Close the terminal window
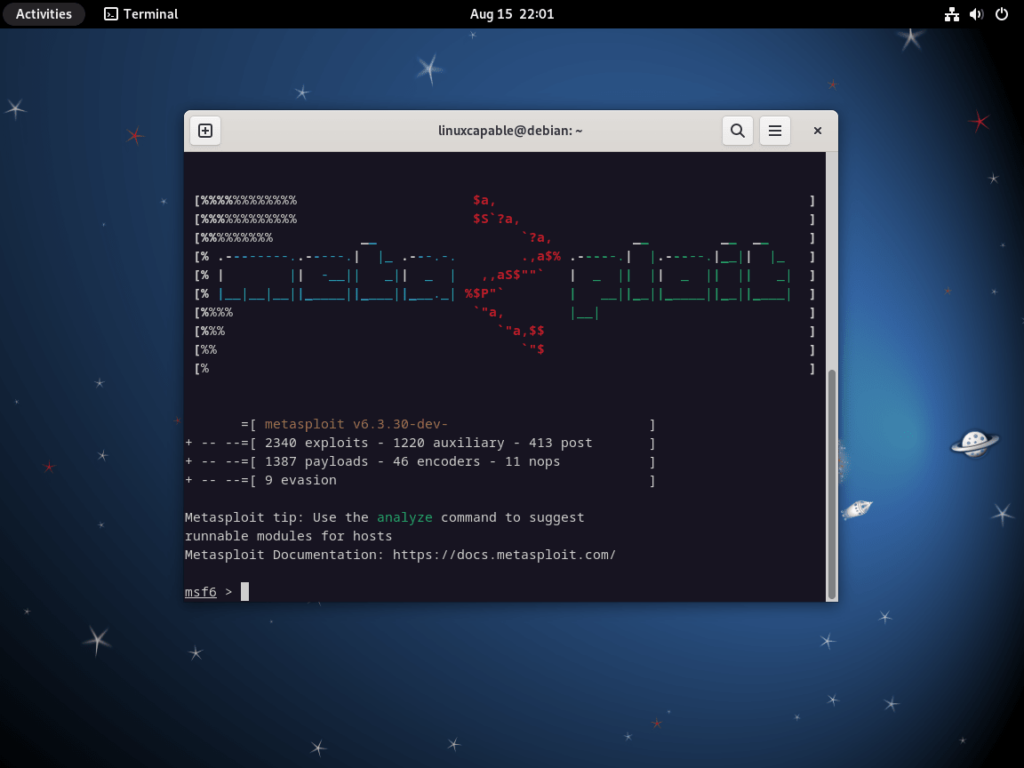 point(817,131)
